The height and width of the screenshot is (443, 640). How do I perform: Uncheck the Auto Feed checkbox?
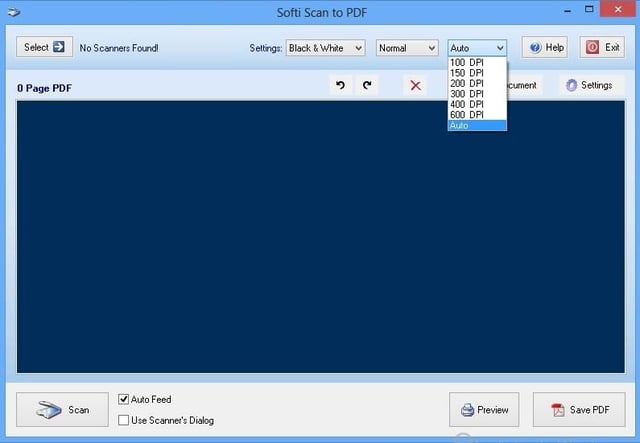coord(123,399)
